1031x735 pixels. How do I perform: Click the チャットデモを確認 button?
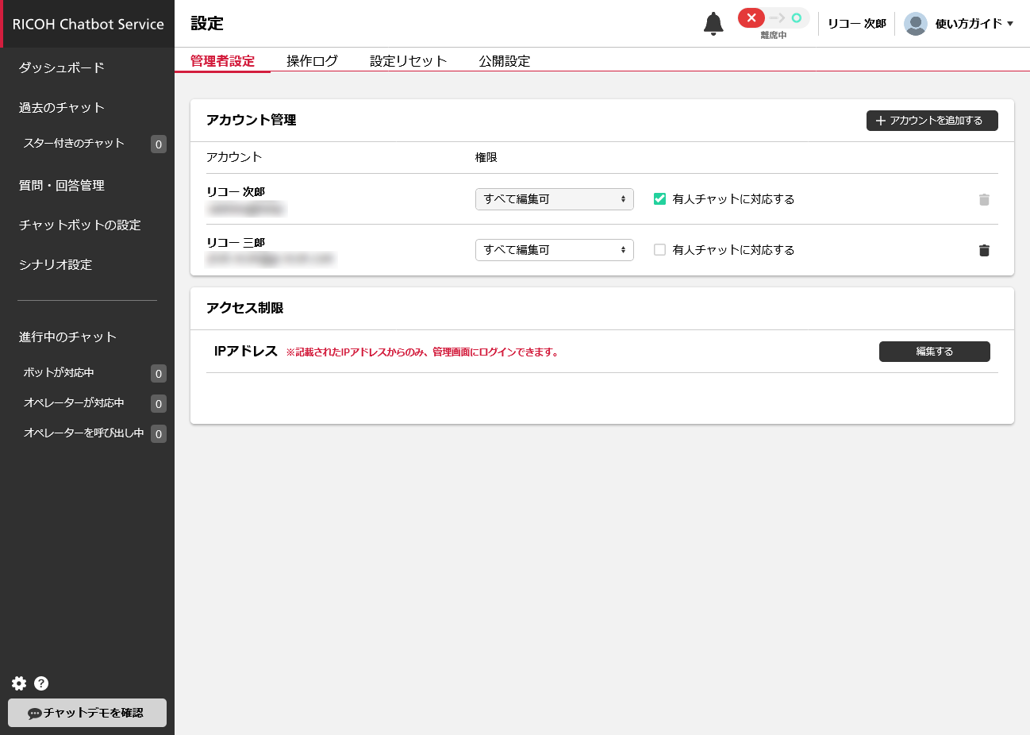point(87,713)
